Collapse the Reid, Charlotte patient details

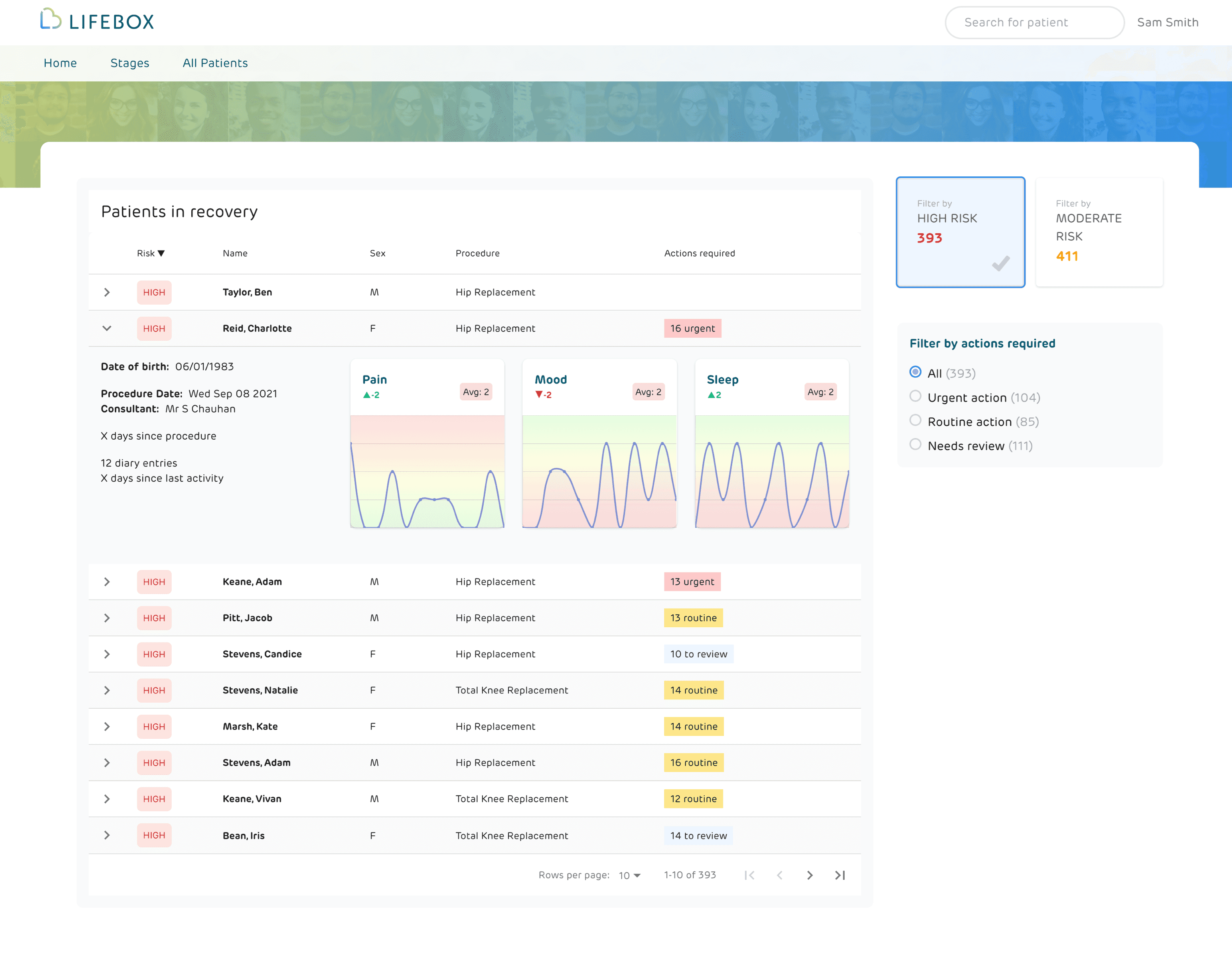pyautogui.click(x=107, y=328)
